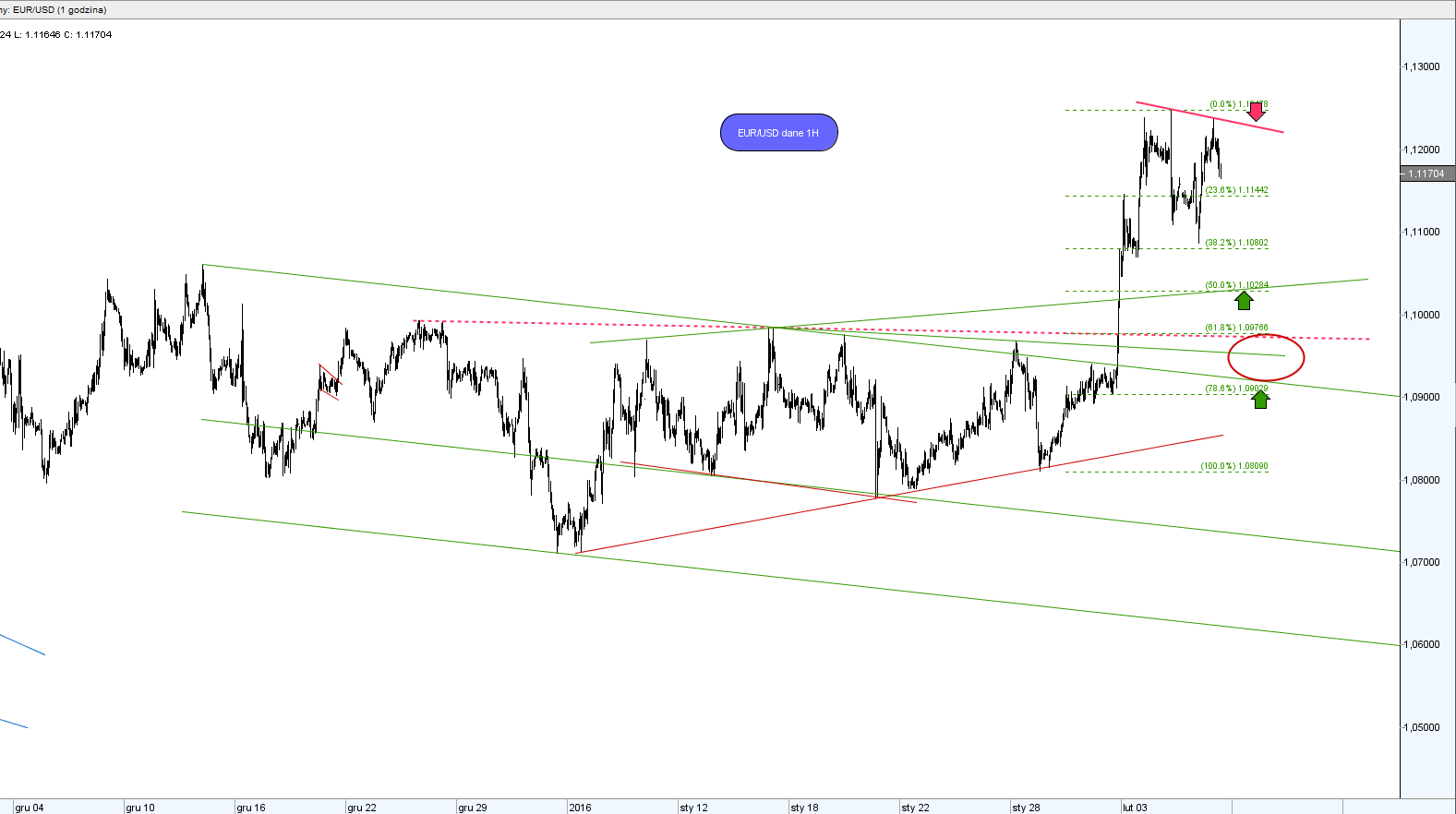Image resolution: width=1456 pixels, height=814 pixels.
Task: Click the 1,06000 level on price scale
Action: (x=1422, y=644)
